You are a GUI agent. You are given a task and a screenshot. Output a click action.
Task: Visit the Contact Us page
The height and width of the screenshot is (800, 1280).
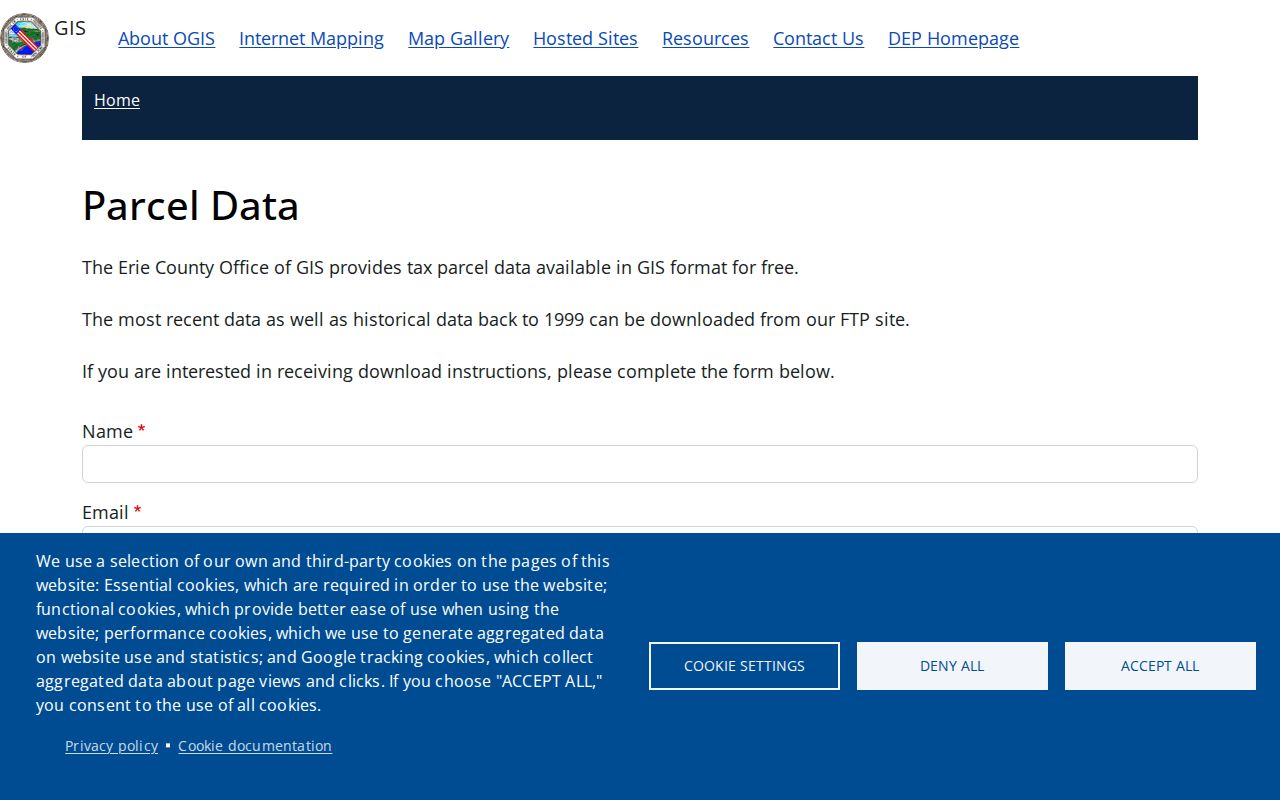818,38
